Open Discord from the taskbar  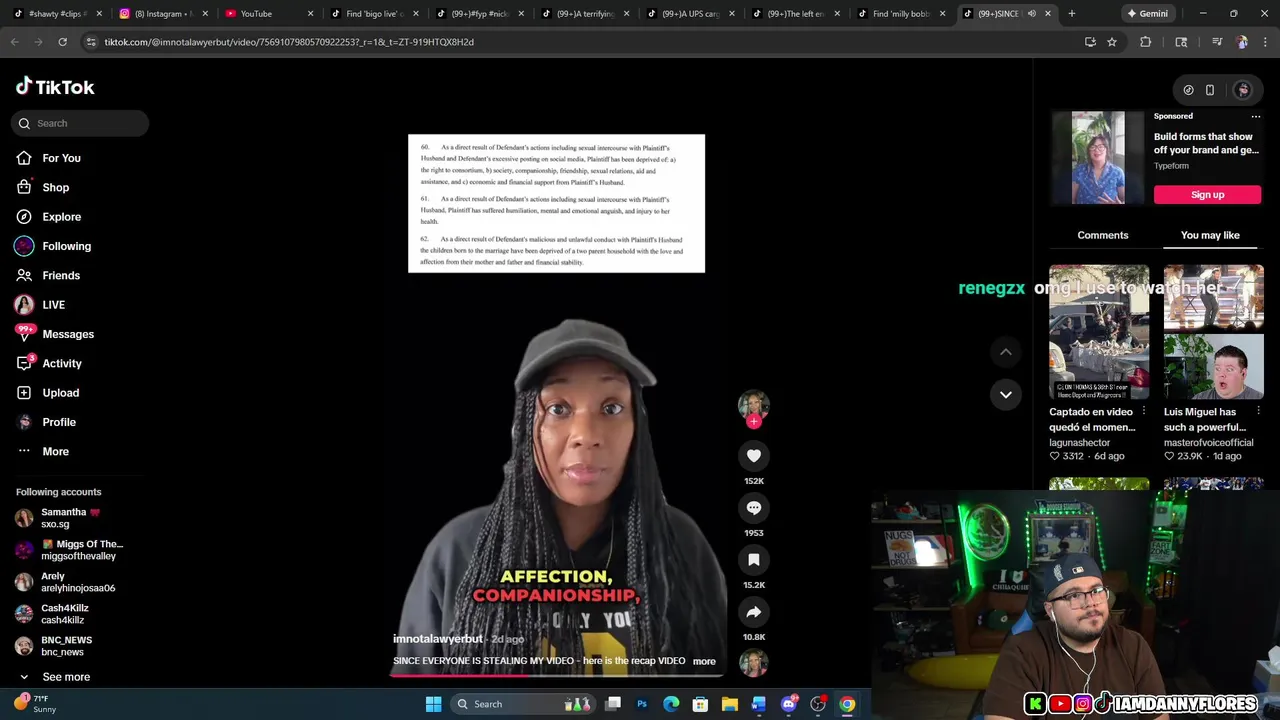[789, 704]
